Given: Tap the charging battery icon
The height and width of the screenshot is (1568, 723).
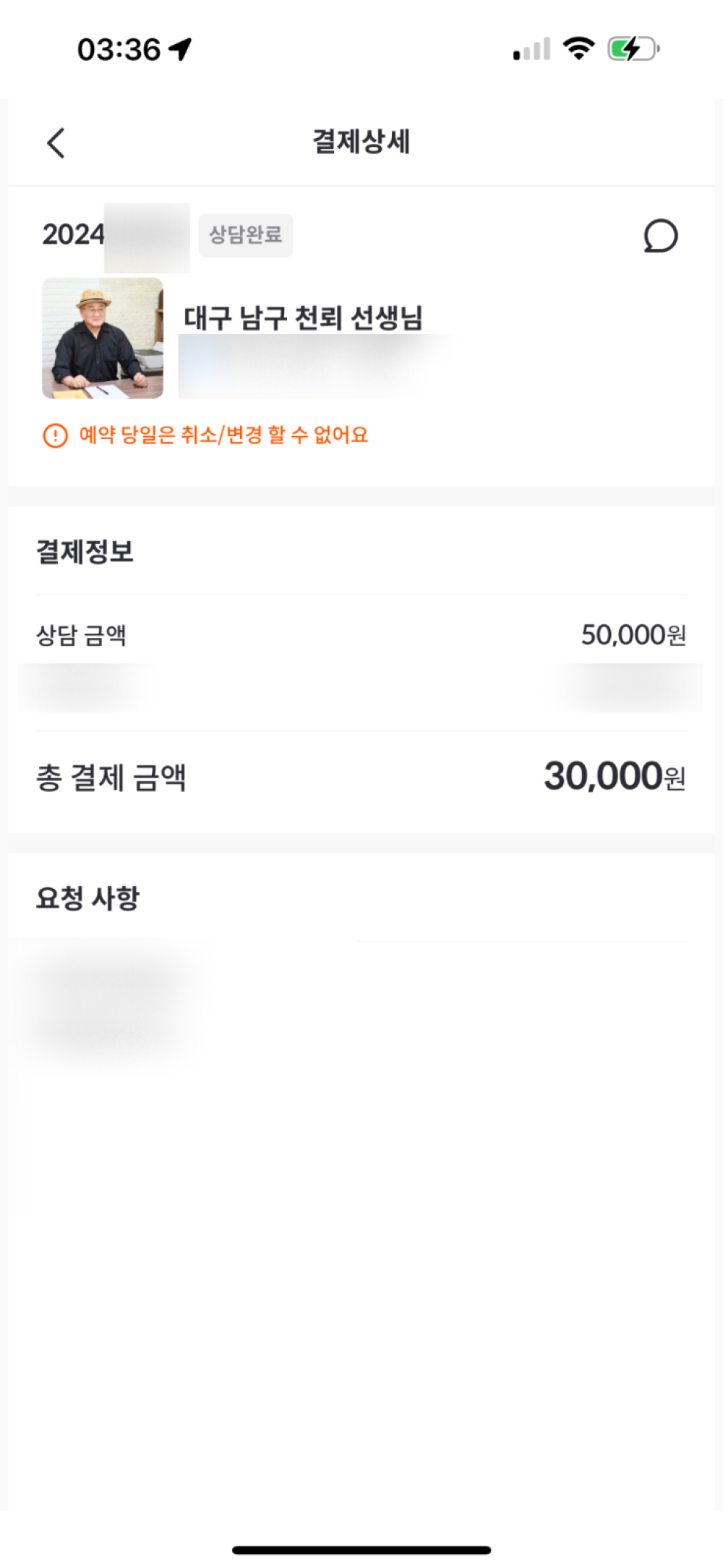Looking at the screenshot, I should point(633,49).
